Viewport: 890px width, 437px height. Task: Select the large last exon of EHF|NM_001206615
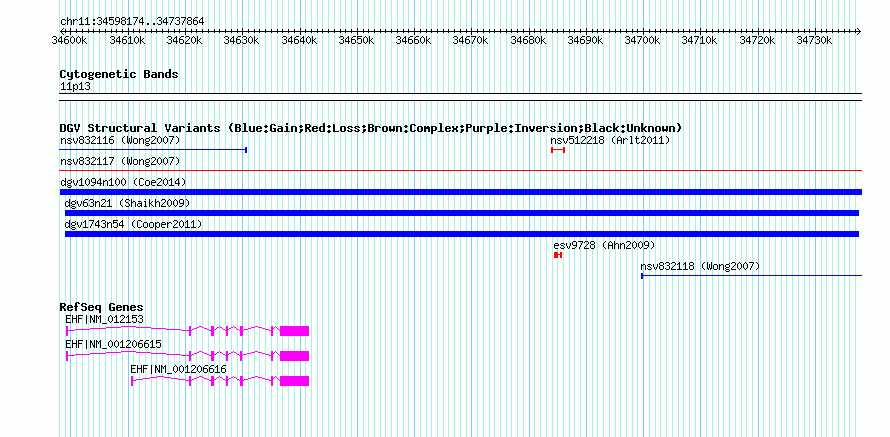click(x=295, y=356)
